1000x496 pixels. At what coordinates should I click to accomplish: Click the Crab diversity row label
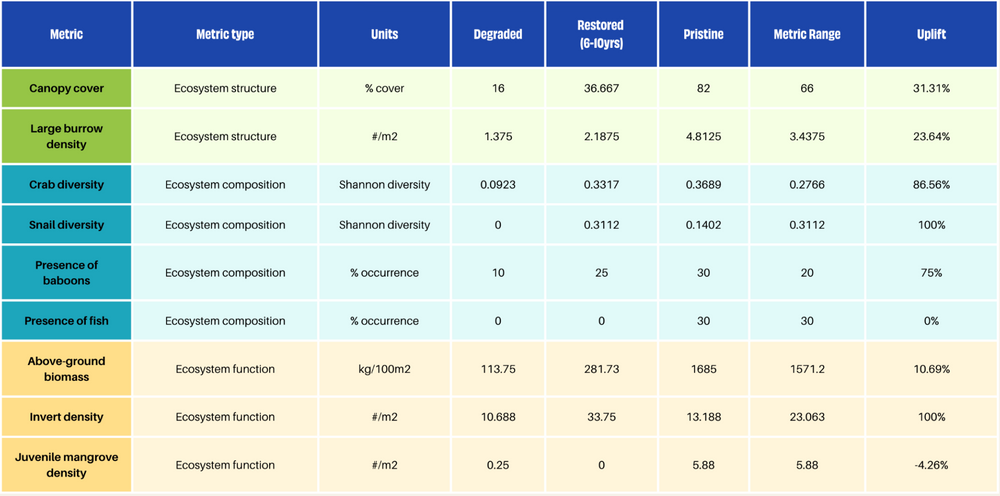pyautogui.click(x=66, y=185)
